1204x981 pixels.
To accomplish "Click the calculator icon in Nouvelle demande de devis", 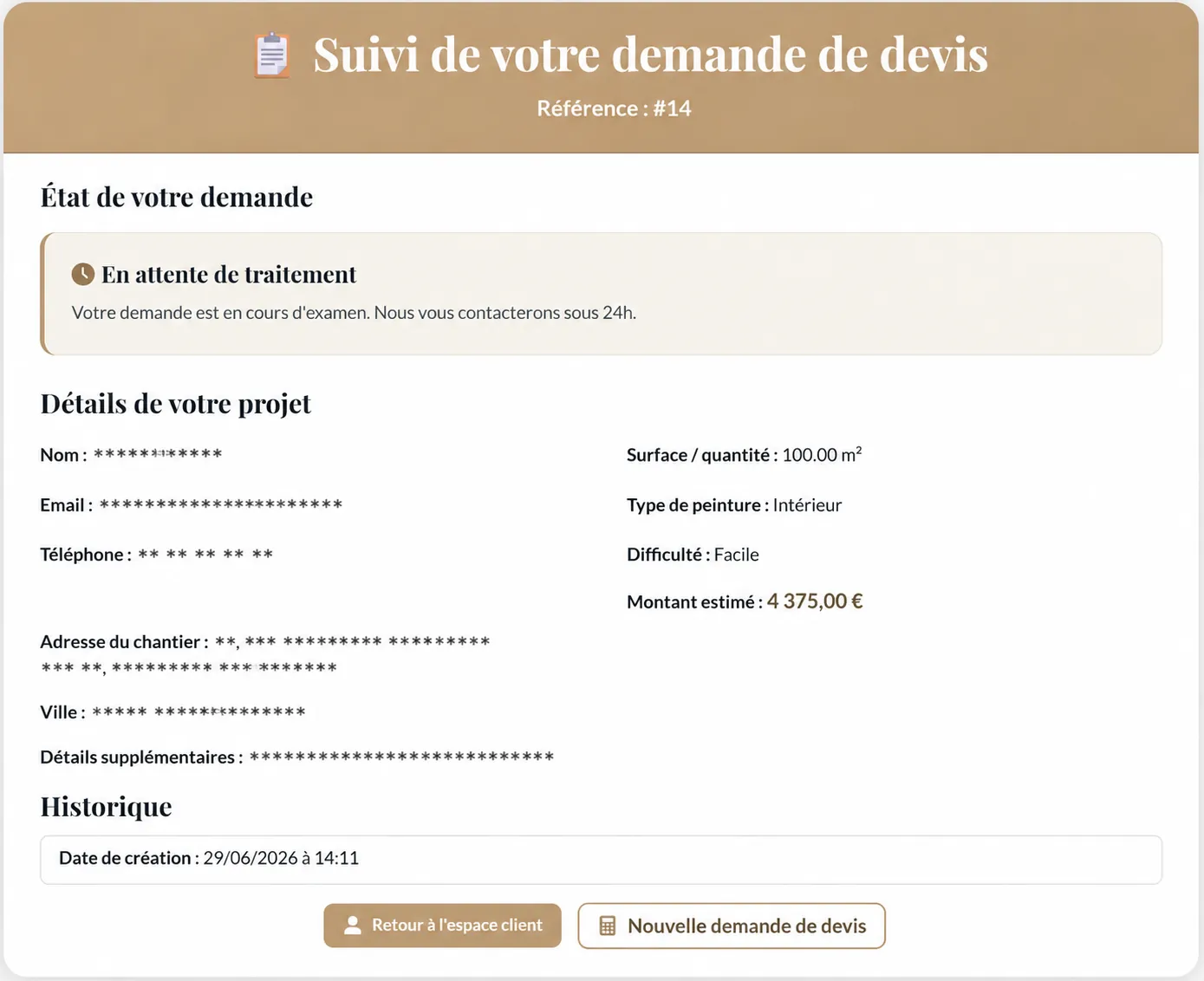I will pos(608,926).
